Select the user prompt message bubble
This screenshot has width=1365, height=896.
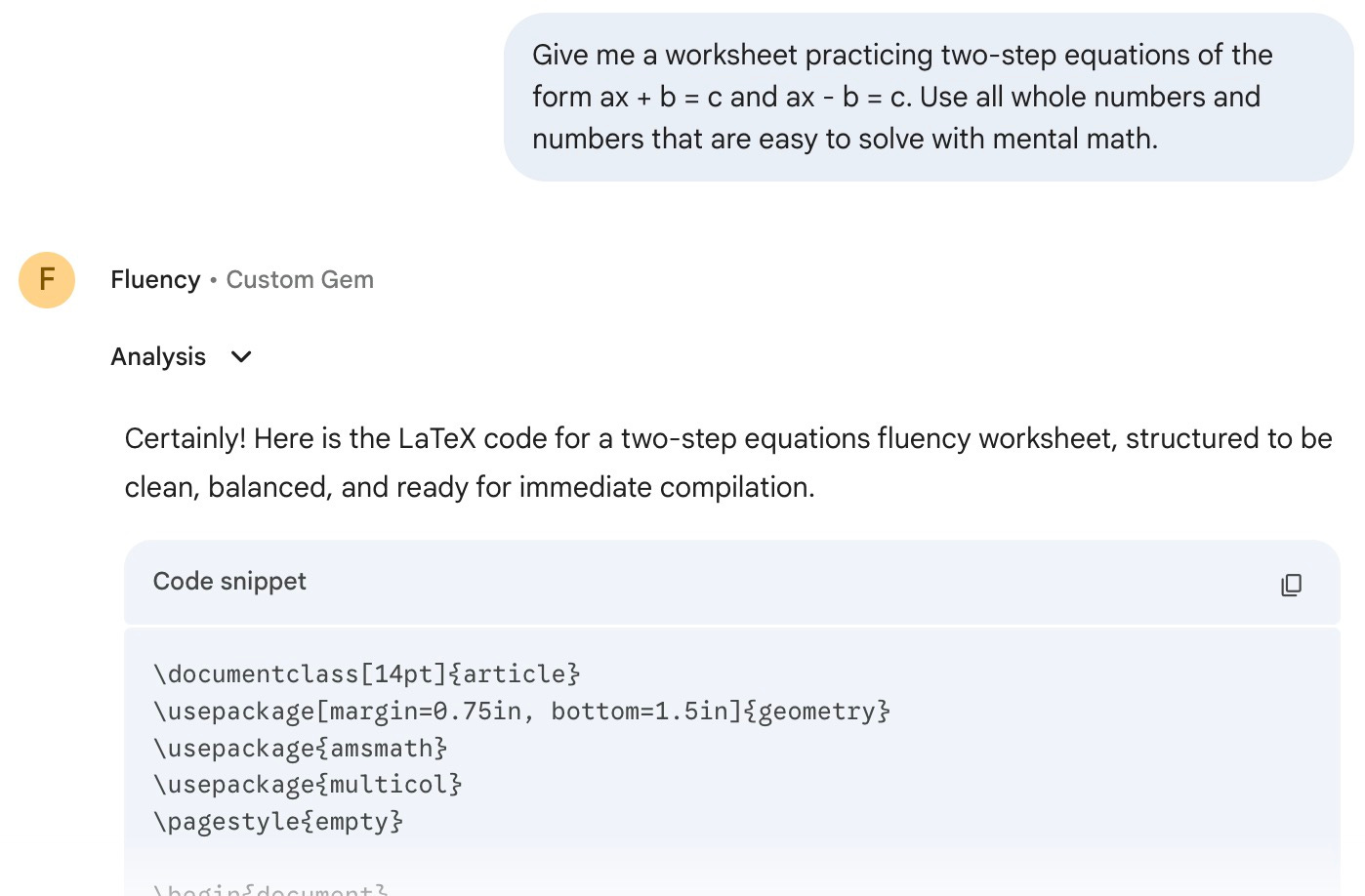point(929,97)
